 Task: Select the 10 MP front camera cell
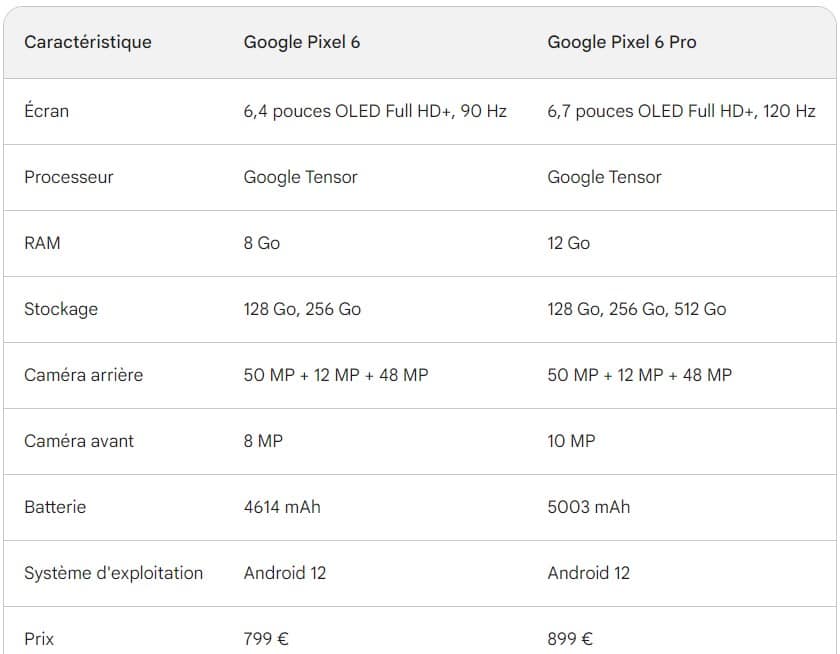(571, 441)
